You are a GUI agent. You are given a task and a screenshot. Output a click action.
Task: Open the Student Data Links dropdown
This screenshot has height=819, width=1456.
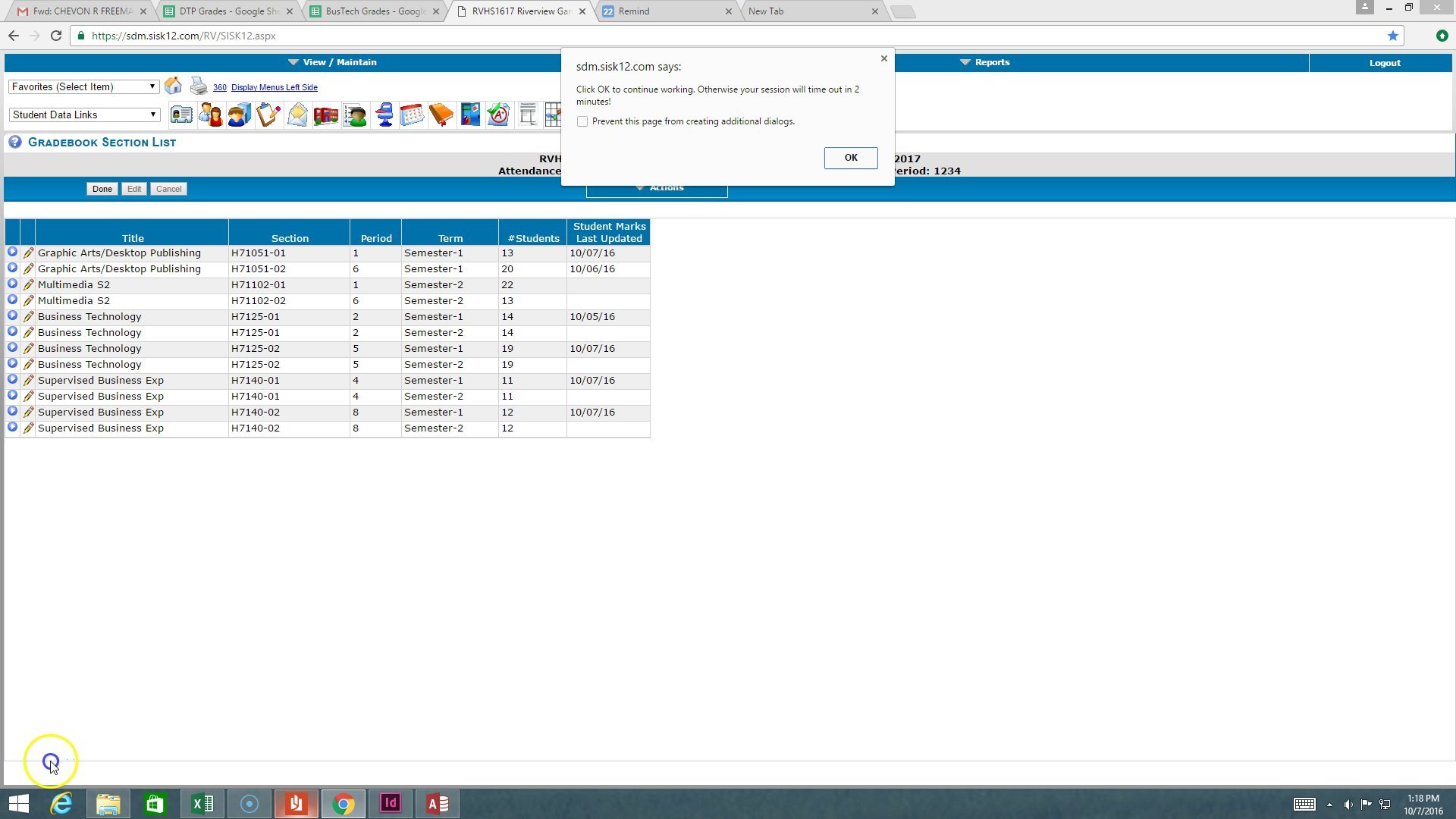pos(83,115)
